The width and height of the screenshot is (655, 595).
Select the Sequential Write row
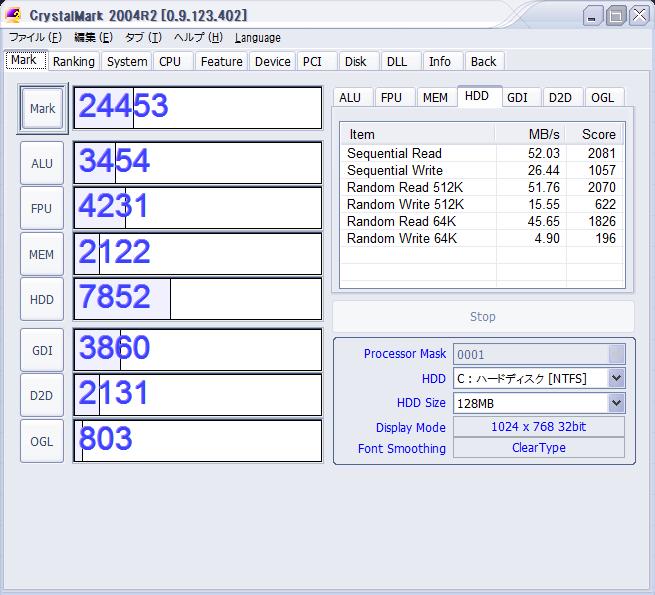click(x=482, y=170)
